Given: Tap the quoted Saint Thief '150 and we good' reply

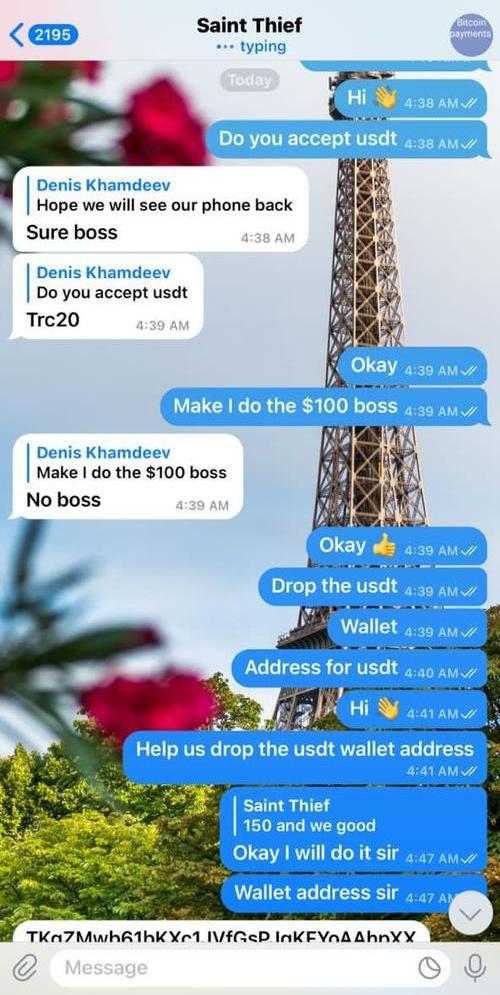Looking at the screenshot, I should (309, 816).
